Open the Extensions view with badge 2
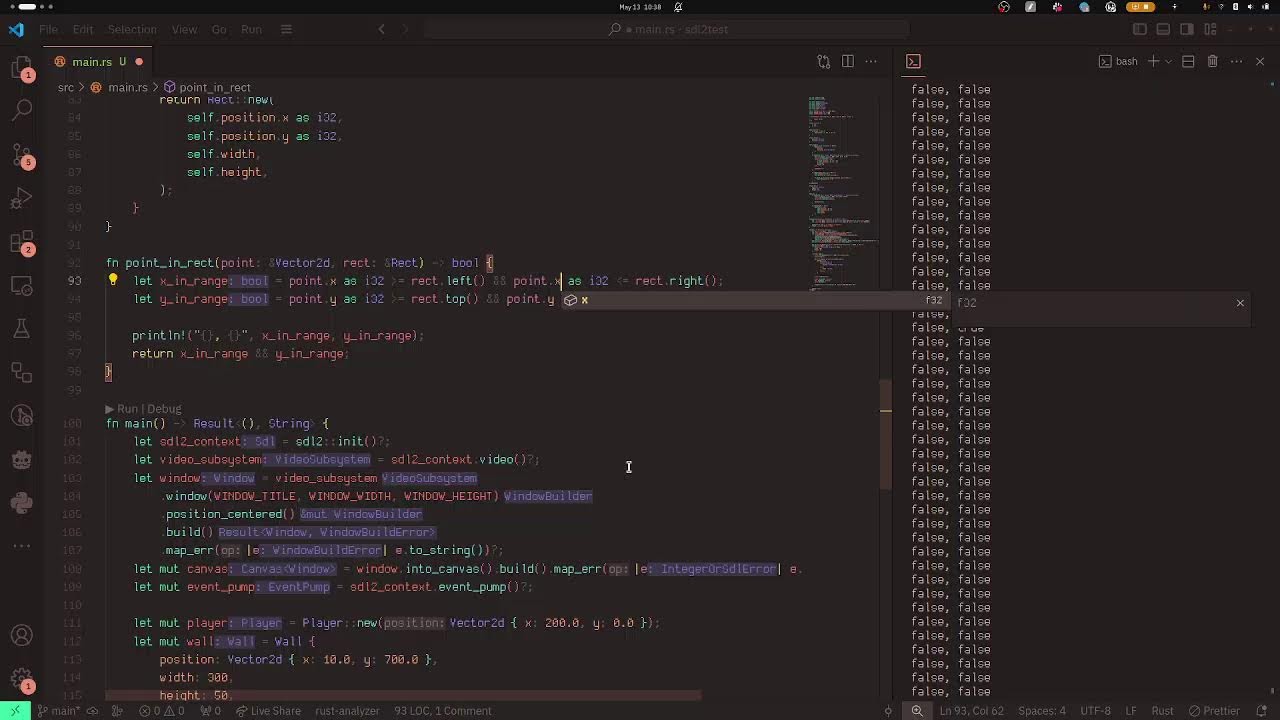The height and width of the screenshot is (720, 1280). point(21,242)
